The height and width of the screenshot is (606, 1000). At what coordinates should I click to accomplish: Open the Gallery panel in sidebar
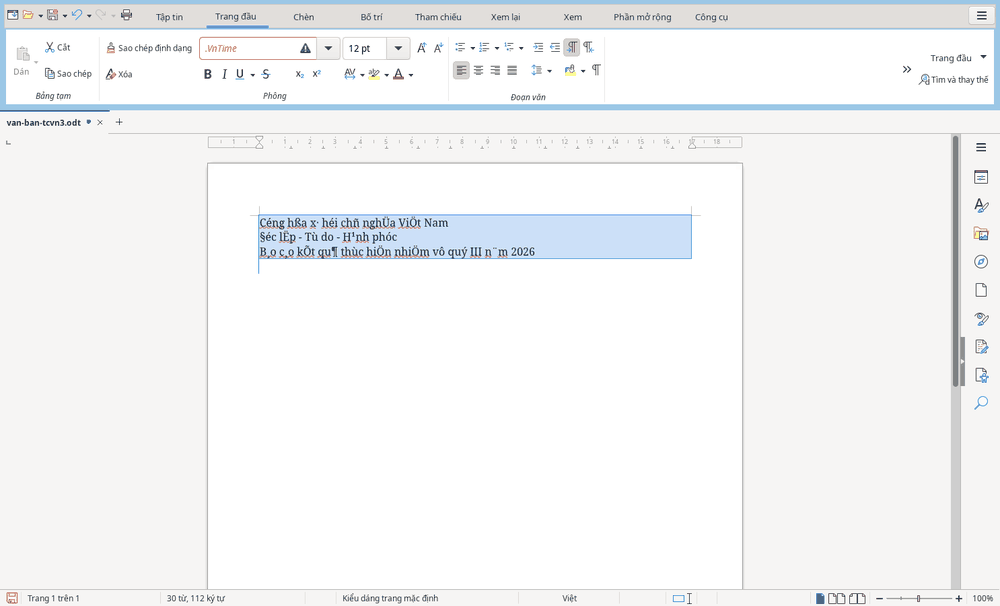(981, 233)
